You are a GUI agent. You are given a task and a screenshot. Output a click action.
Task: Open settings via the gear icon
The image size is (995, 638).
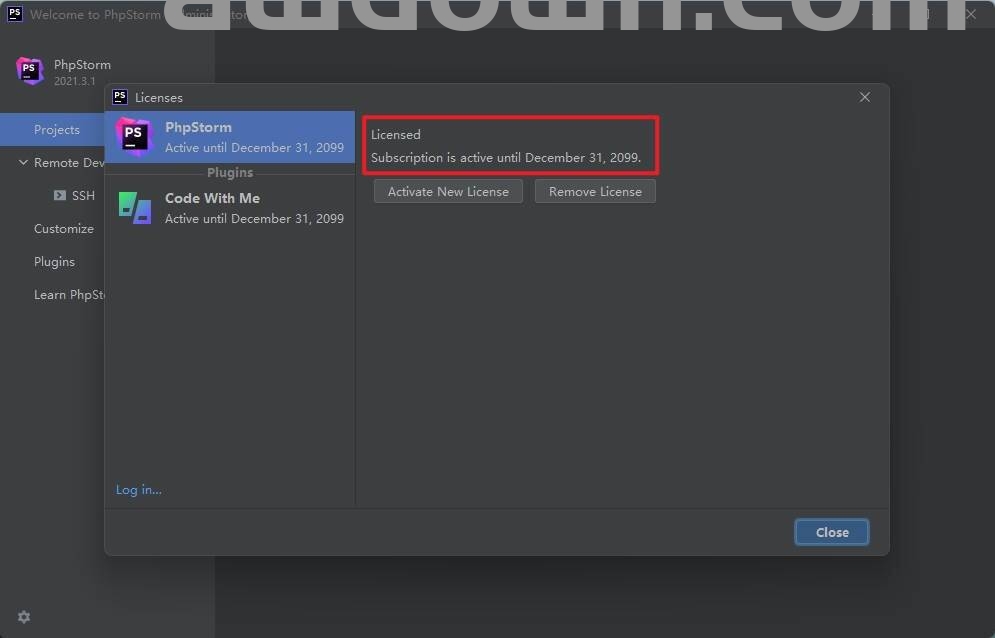[24, 617]
